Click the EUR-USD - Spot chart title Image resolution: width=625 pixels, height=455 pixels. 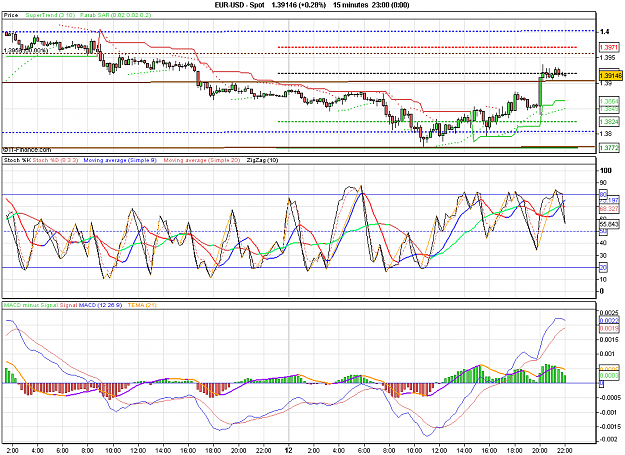point(239,5)
